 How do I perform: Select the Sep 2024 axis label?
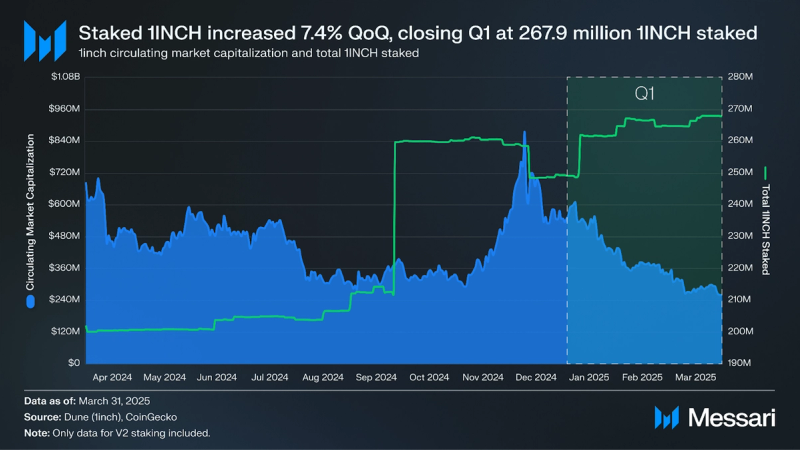[376, 378]
